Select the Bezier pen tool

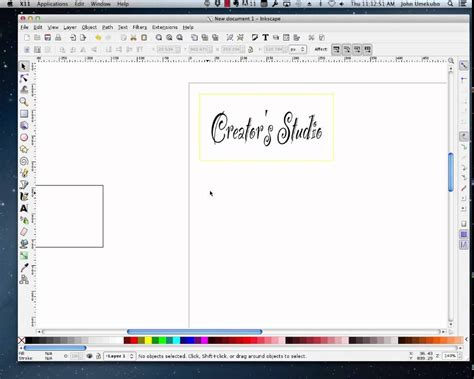click(x=24, y=185)
